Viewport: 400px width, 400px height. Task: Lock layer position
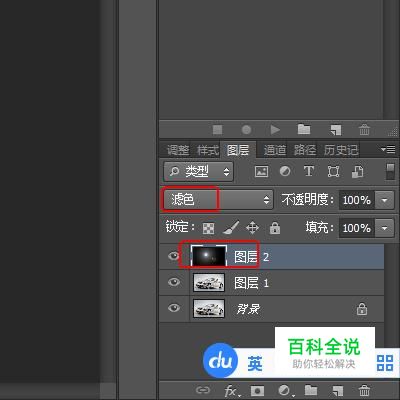tap(252, 228)
